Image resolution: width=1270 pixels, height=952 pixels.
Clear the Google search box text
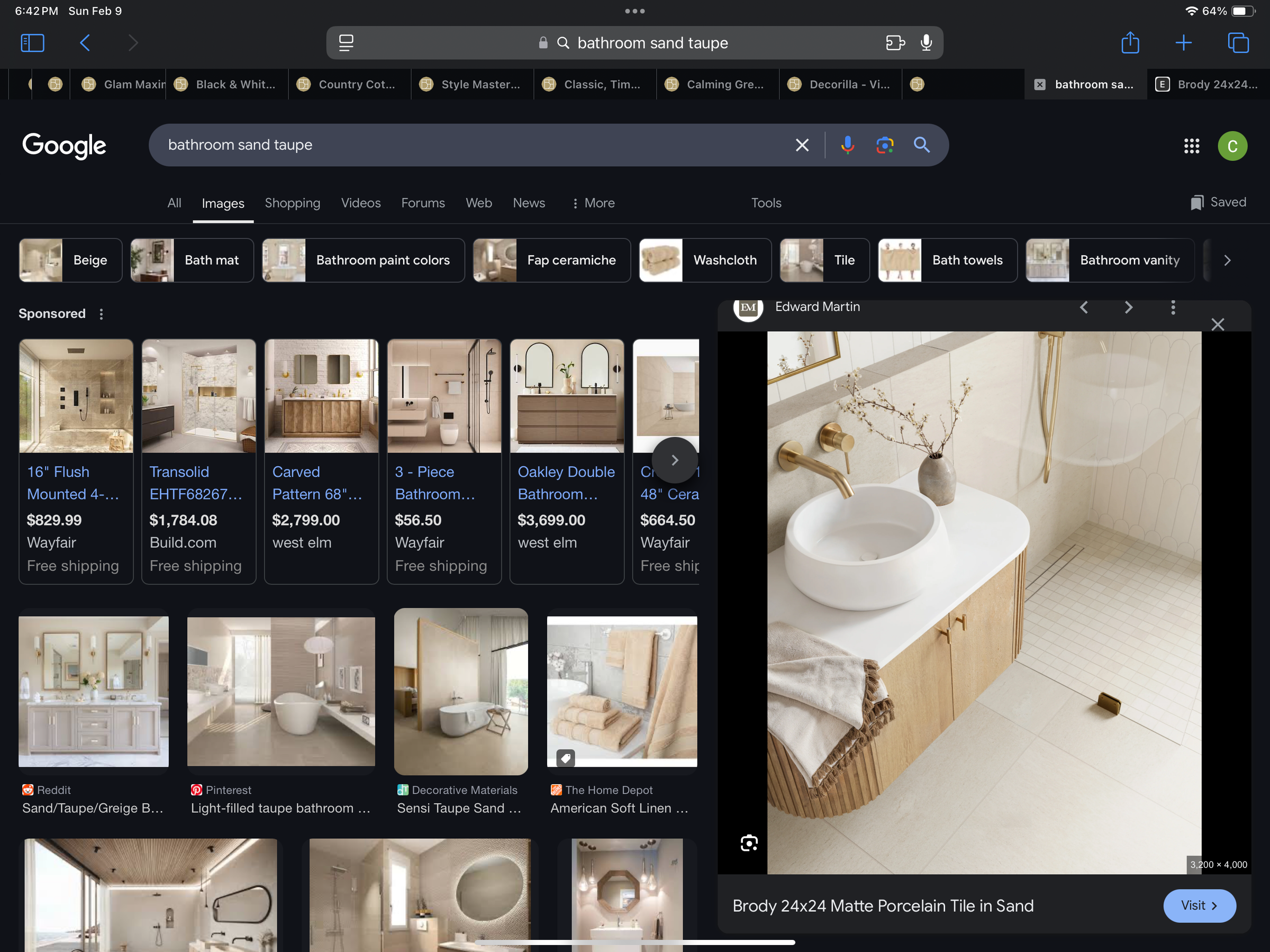coord(802,144)
